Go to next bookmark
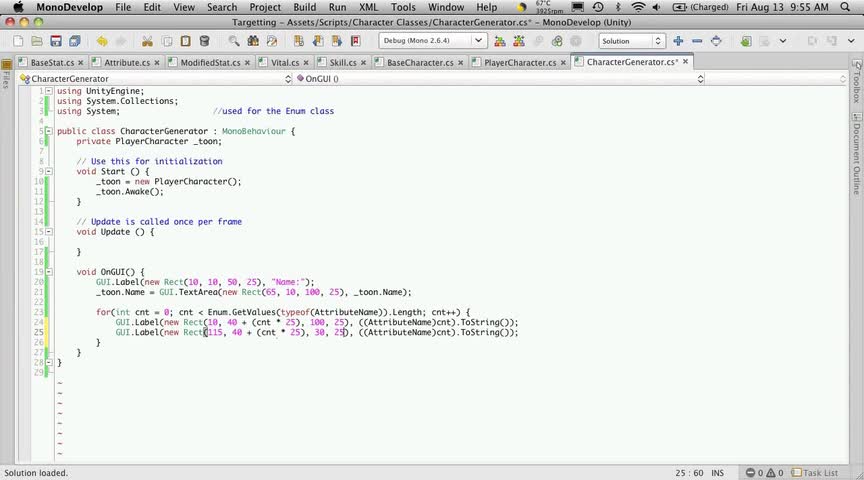 [x=337, y=41]
